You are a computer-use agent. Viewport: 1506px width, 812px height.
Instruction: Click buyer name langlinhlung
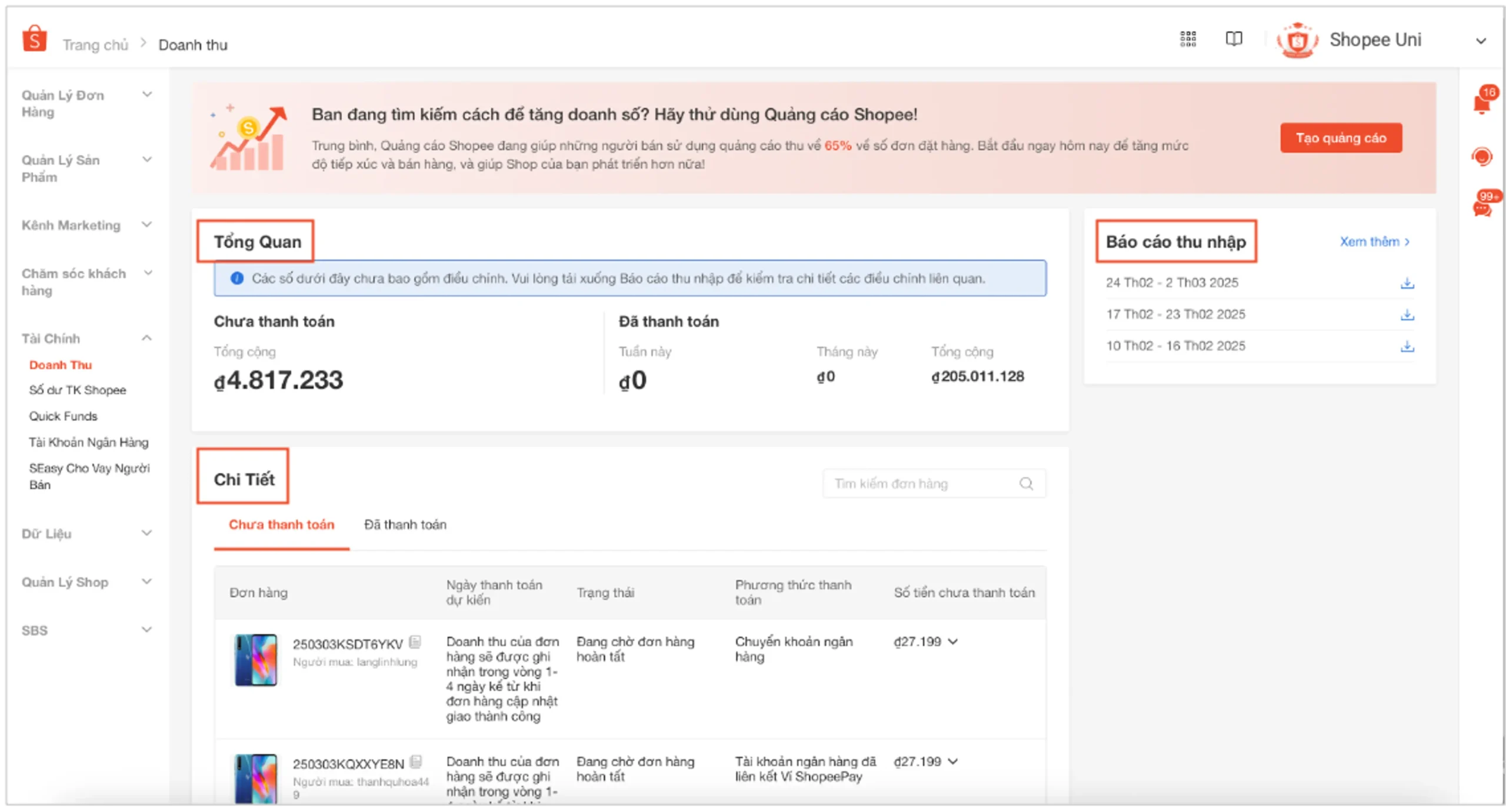click(387, 663)
